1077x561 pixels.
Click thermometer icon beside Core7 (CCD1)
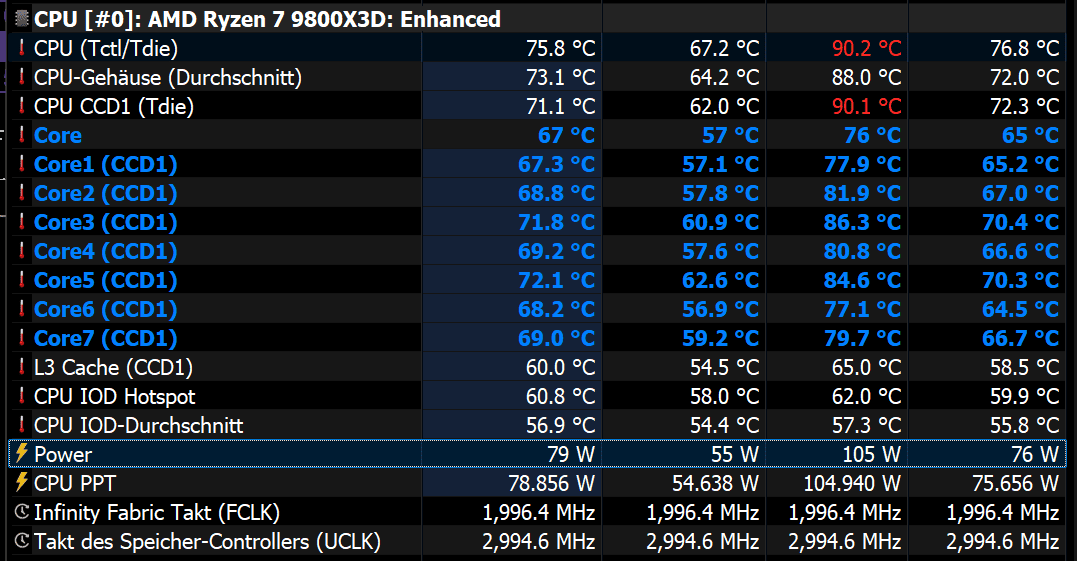(22, 338)
